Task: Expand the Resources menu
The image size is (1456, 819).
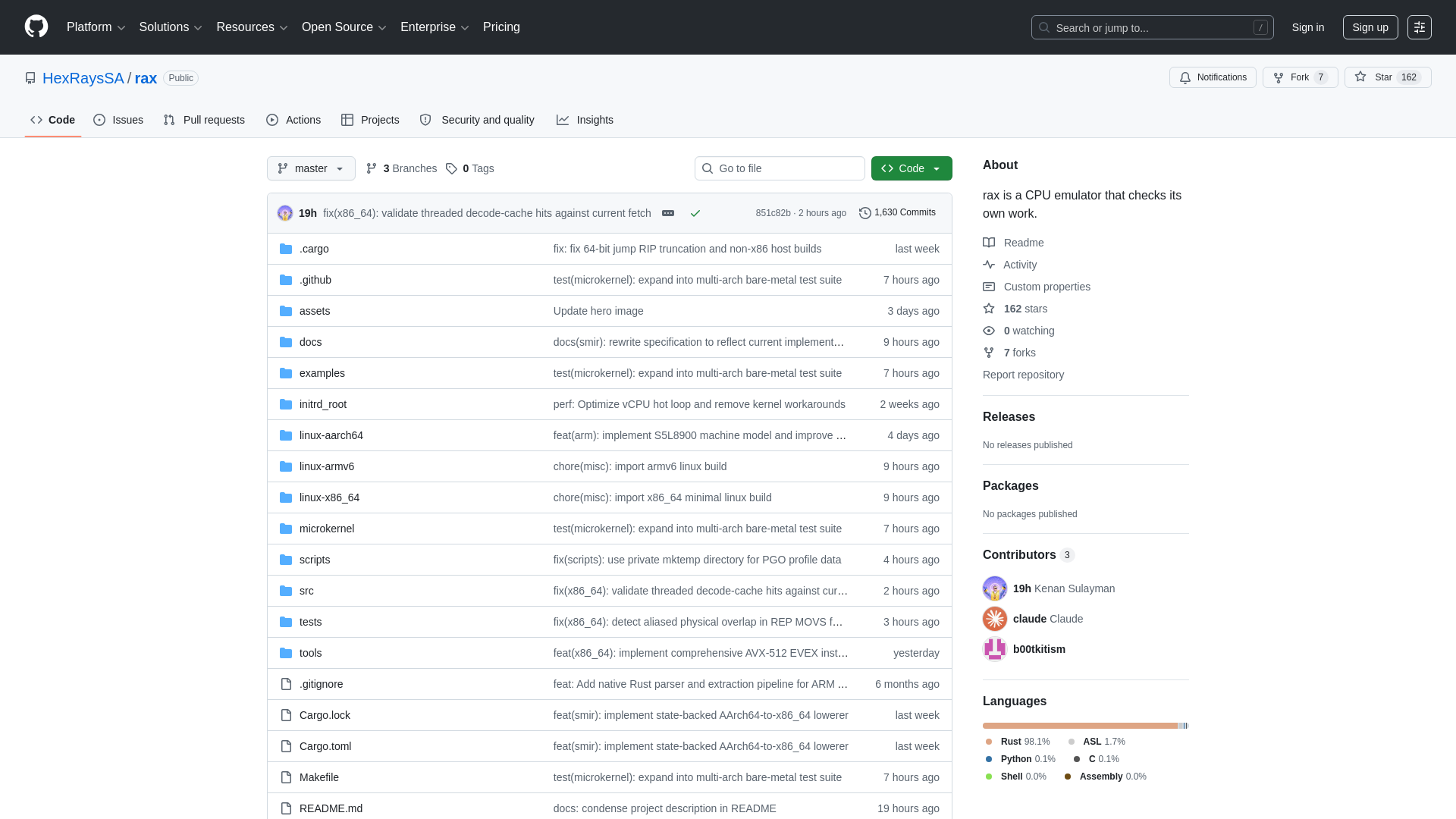Action: pos(252,27)
